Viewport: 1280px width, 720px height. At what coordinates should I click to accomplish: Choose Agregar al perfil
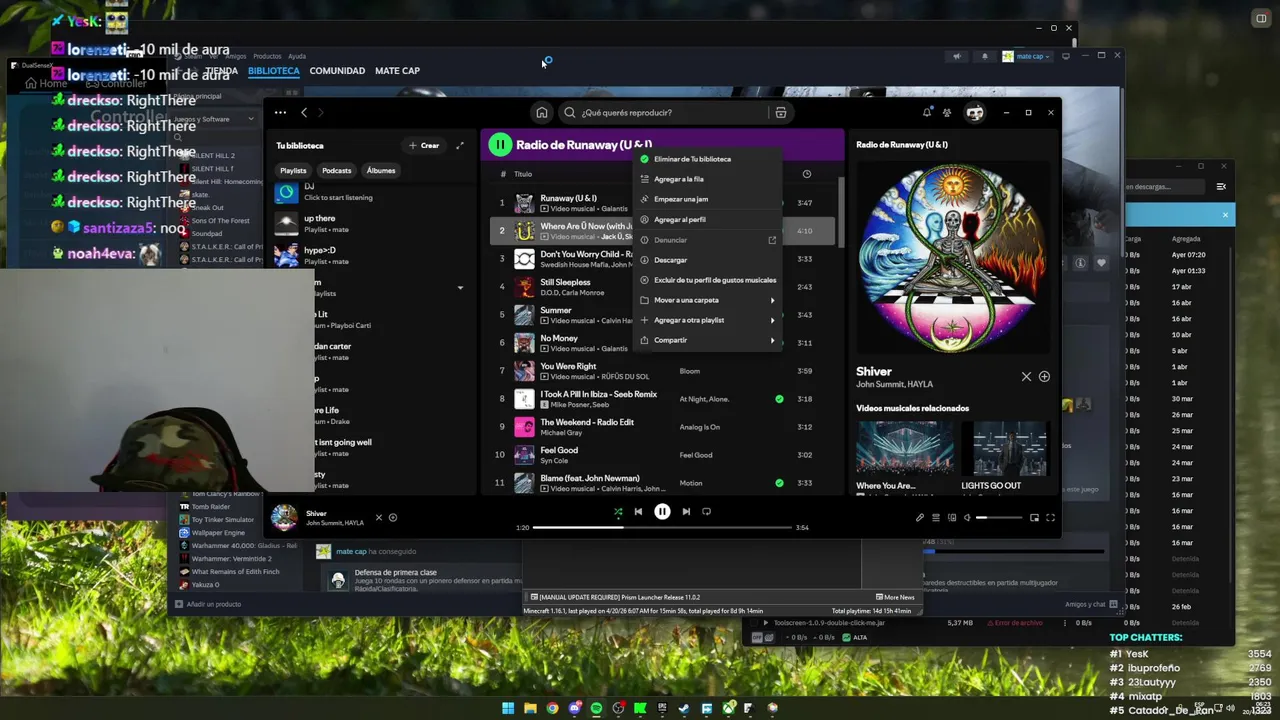[x=707, y=219]
